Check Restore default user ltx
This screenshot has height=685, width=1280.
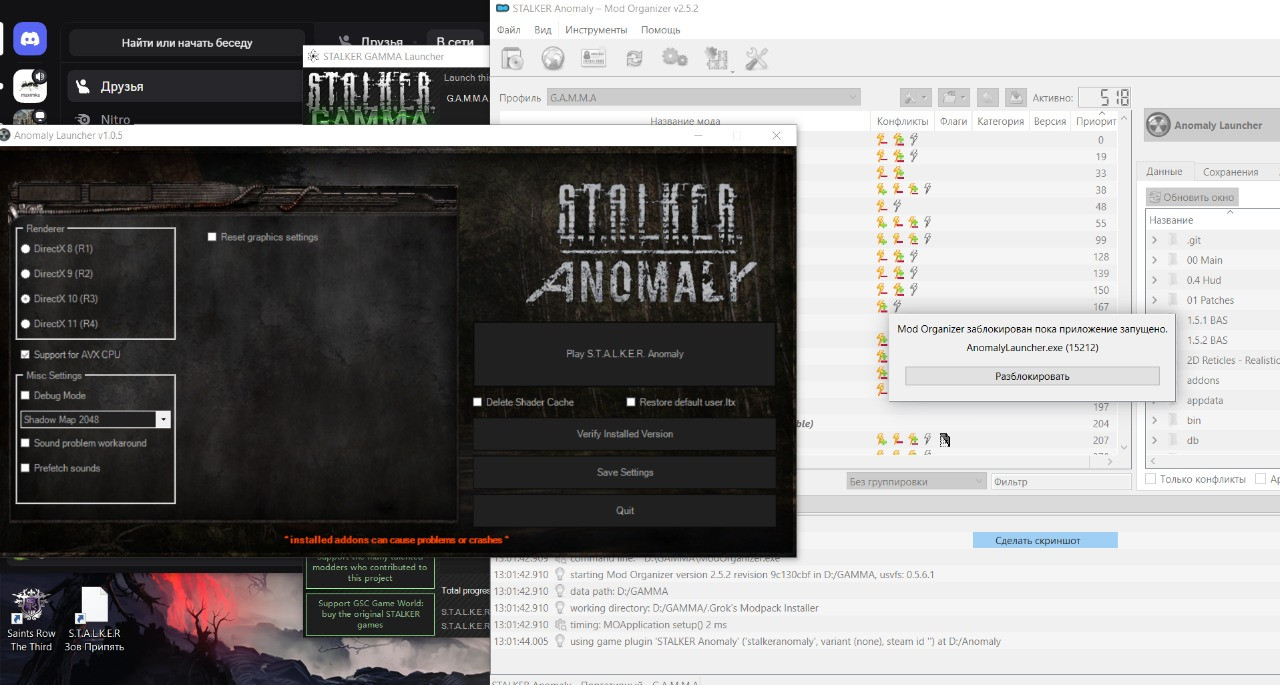pyautogui.click(x=631, y=402)
